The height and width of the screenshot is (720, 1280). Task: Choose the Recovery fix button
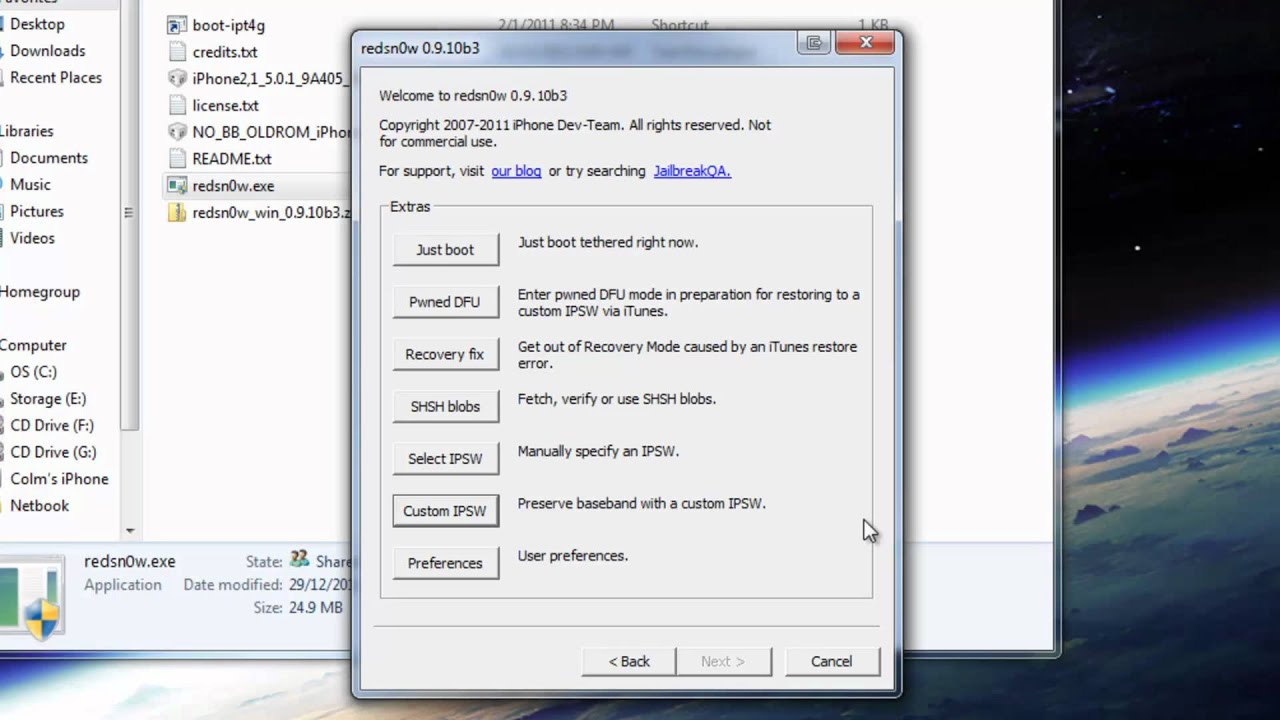click(445, 354)
